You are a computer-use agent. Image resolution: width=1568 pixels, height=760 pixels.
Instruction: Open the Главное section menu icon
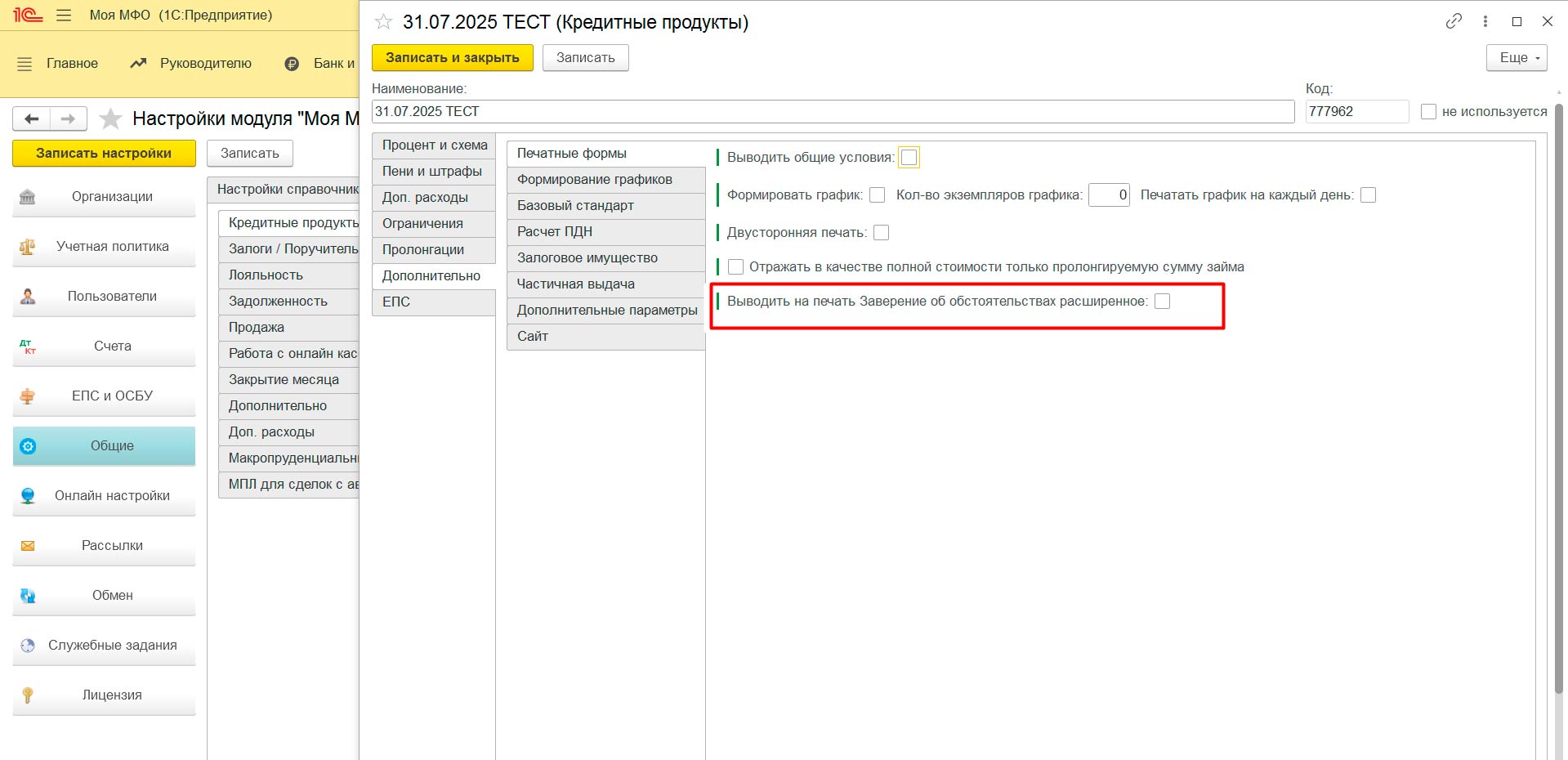tap(25, 64)
